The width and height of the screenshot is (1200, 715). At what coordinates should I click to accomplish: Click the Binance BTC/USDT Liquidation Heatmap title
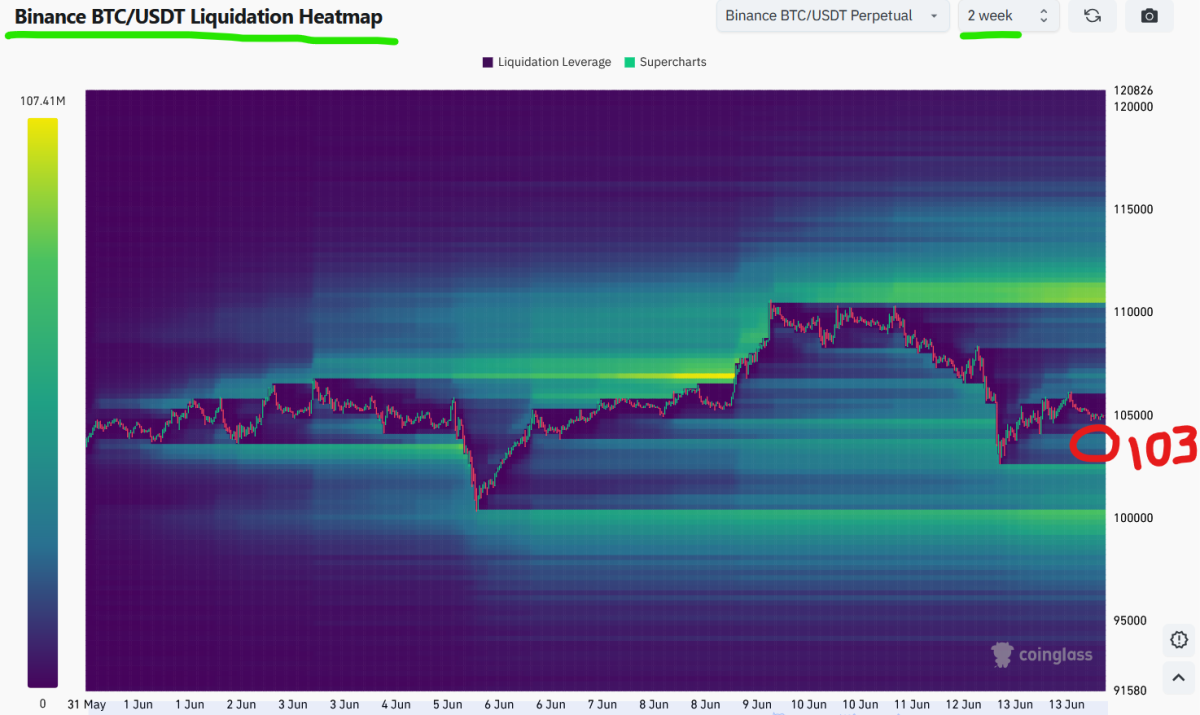click(198, 17)
